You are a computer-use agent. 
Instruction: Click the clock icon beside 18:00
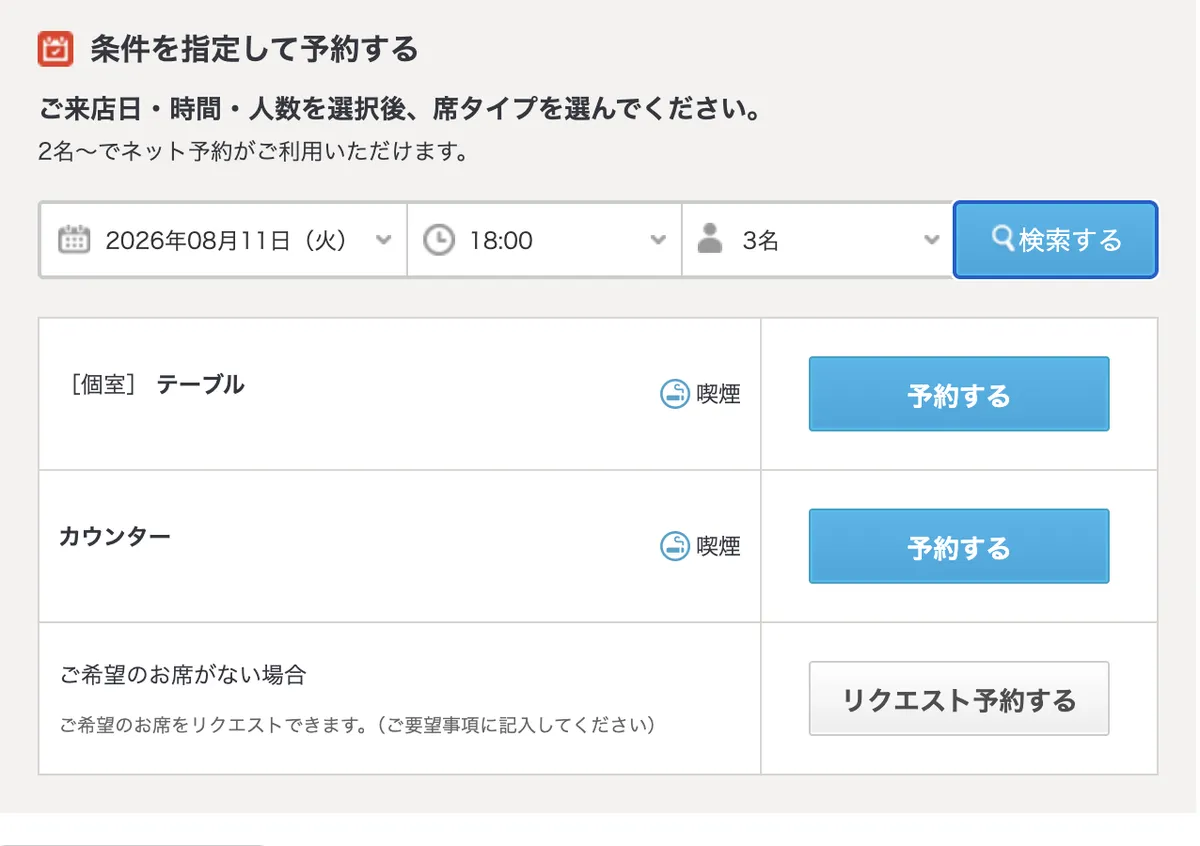tap(439, 240)
